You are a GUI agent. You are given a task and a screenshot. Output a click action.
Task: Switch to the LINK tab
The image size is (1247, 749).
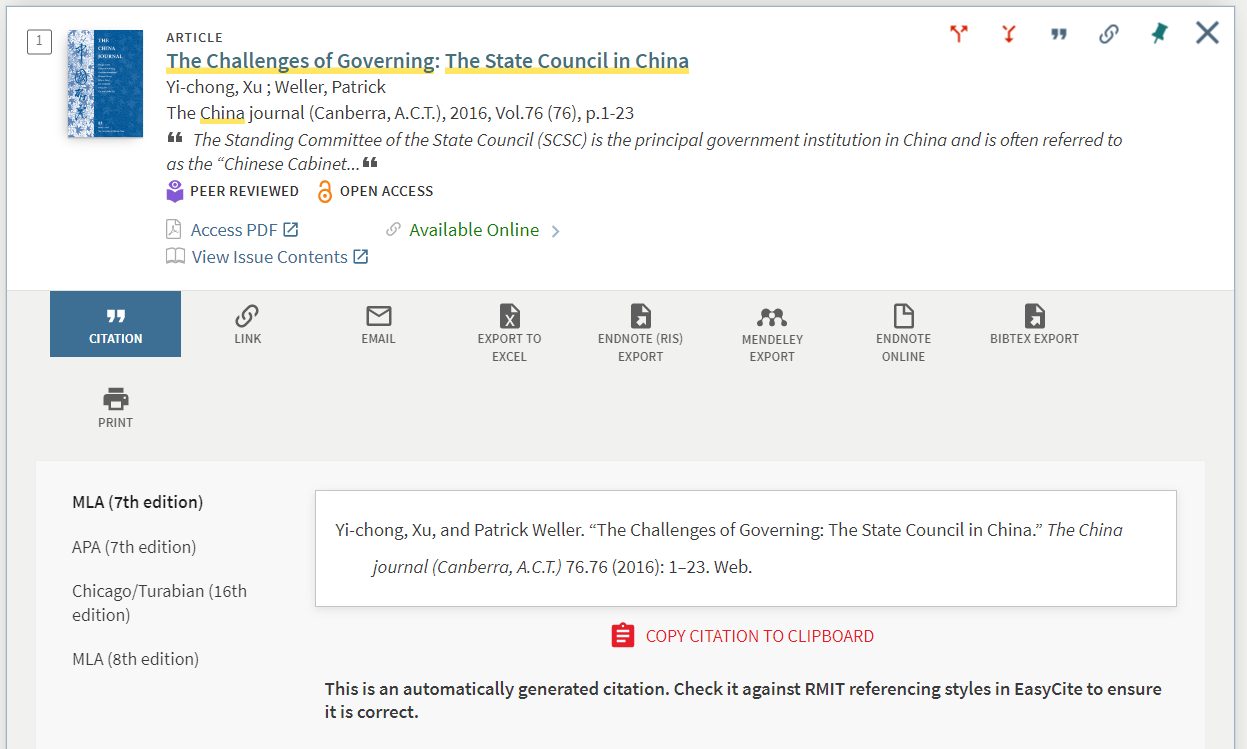click(247, 325)
